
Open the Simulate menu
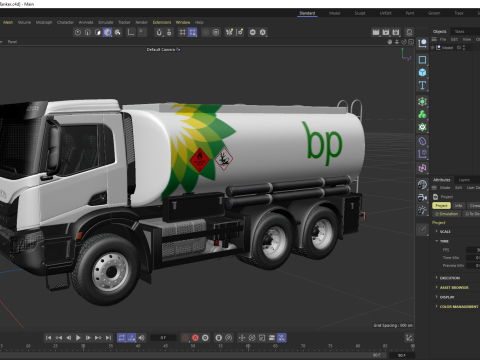(x=105, y=22)
